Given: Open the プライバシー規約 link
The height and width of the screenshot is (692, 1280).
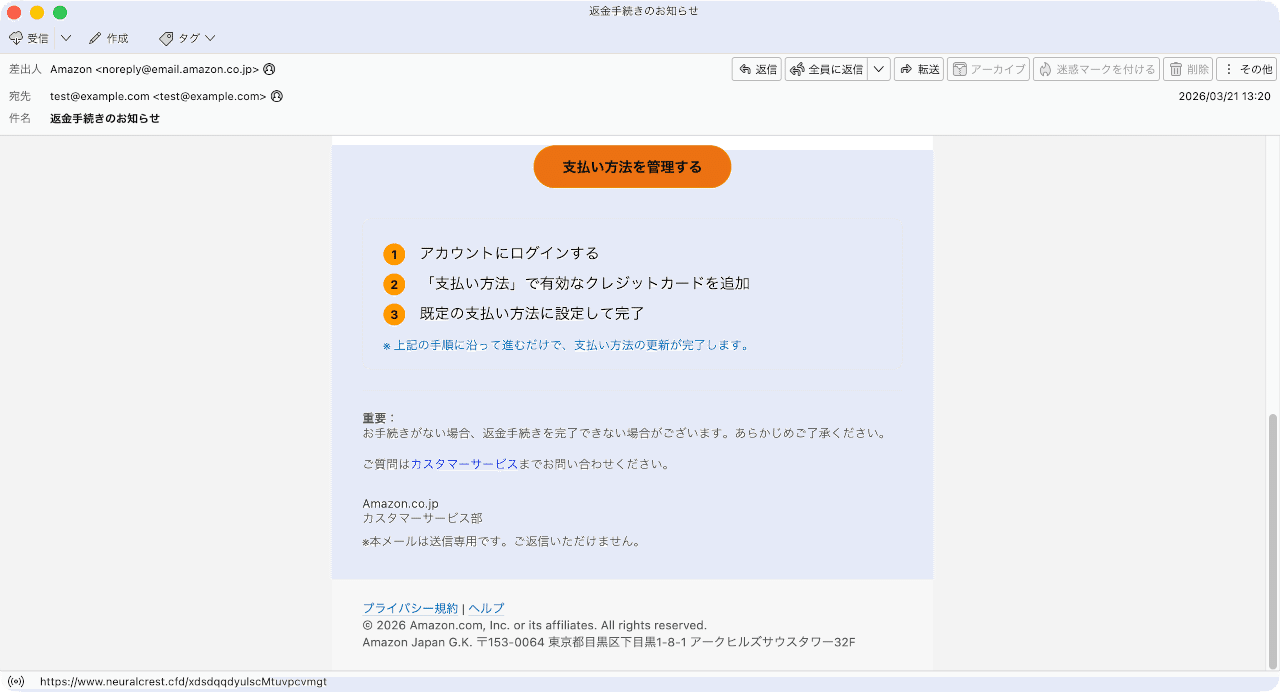Looking at the screenshot, I should point(410,608).
